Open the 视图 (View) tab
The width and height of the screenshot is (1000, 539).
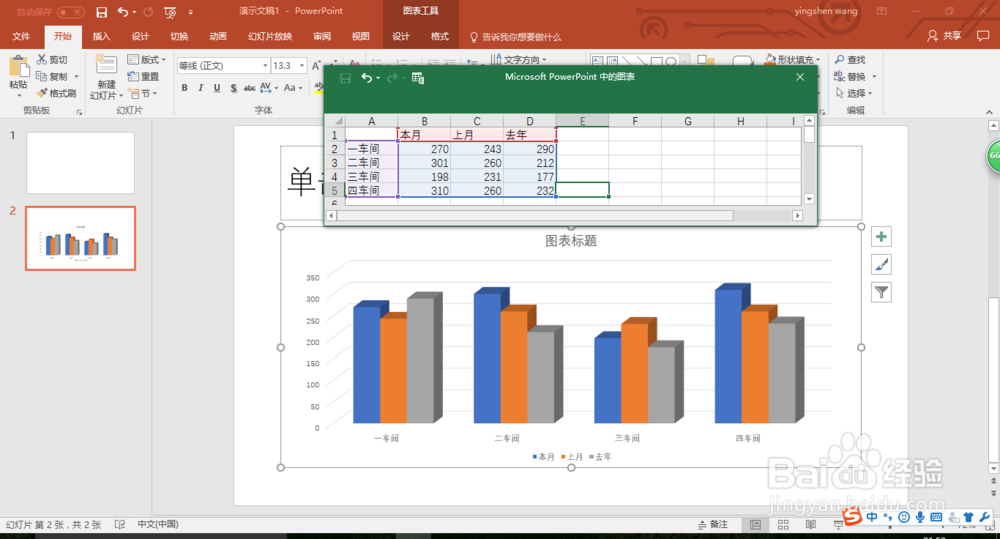pos(361,36)
